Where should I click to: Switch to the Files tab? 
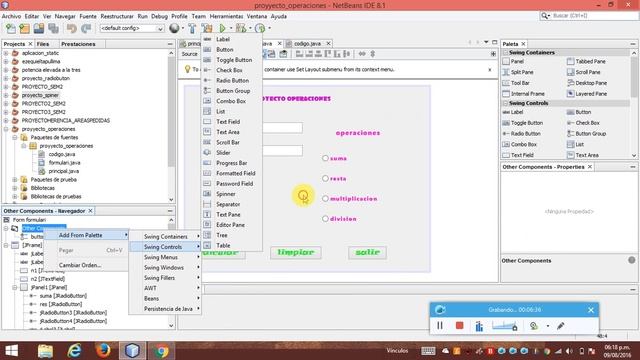[x=43, y=44]
